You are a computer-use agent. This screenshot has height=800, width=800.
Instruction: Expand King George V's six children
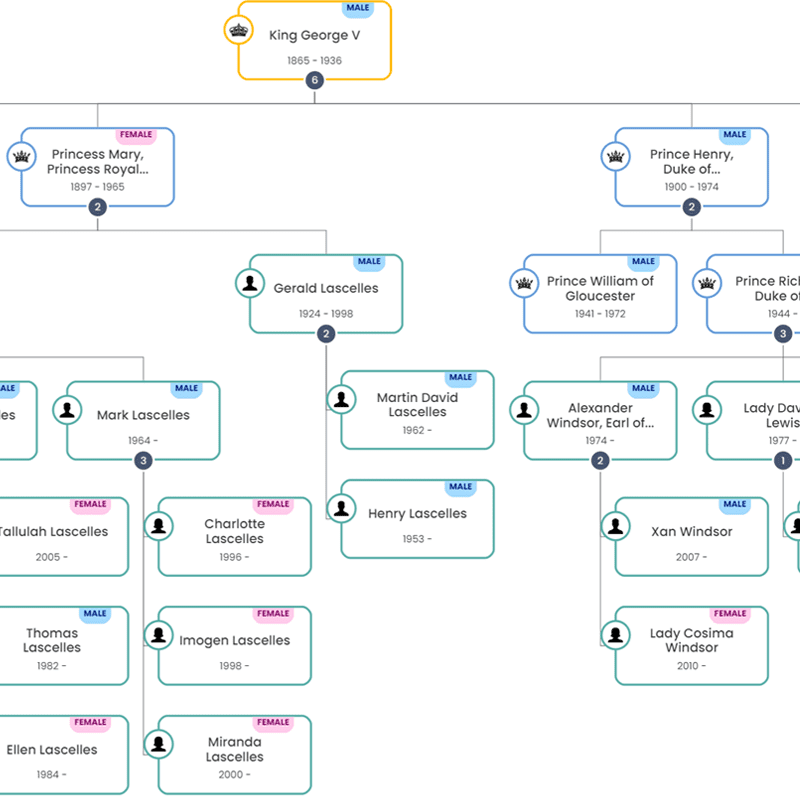coord(315,79)
